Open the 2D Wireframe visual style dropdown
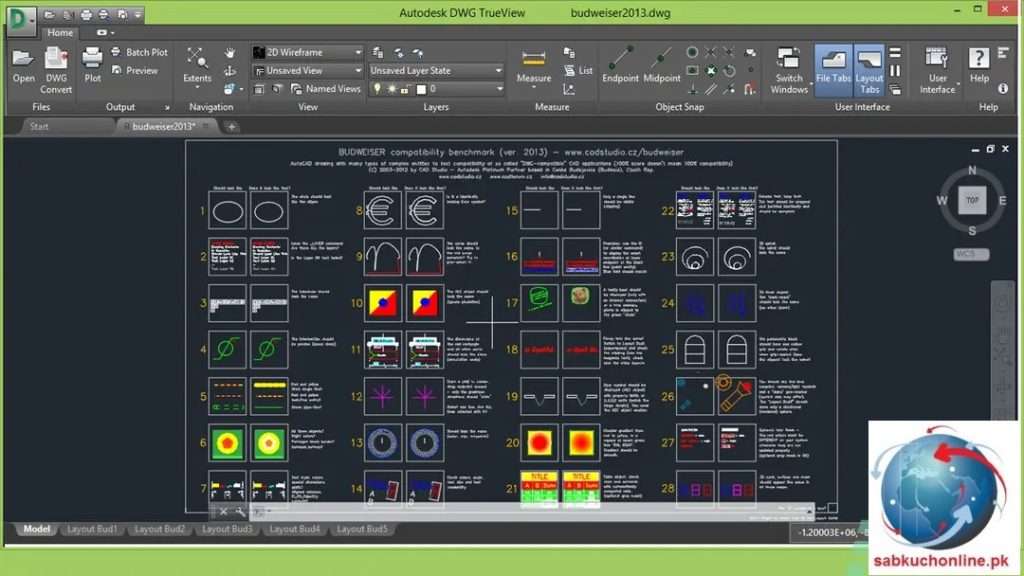 point(307,51)
